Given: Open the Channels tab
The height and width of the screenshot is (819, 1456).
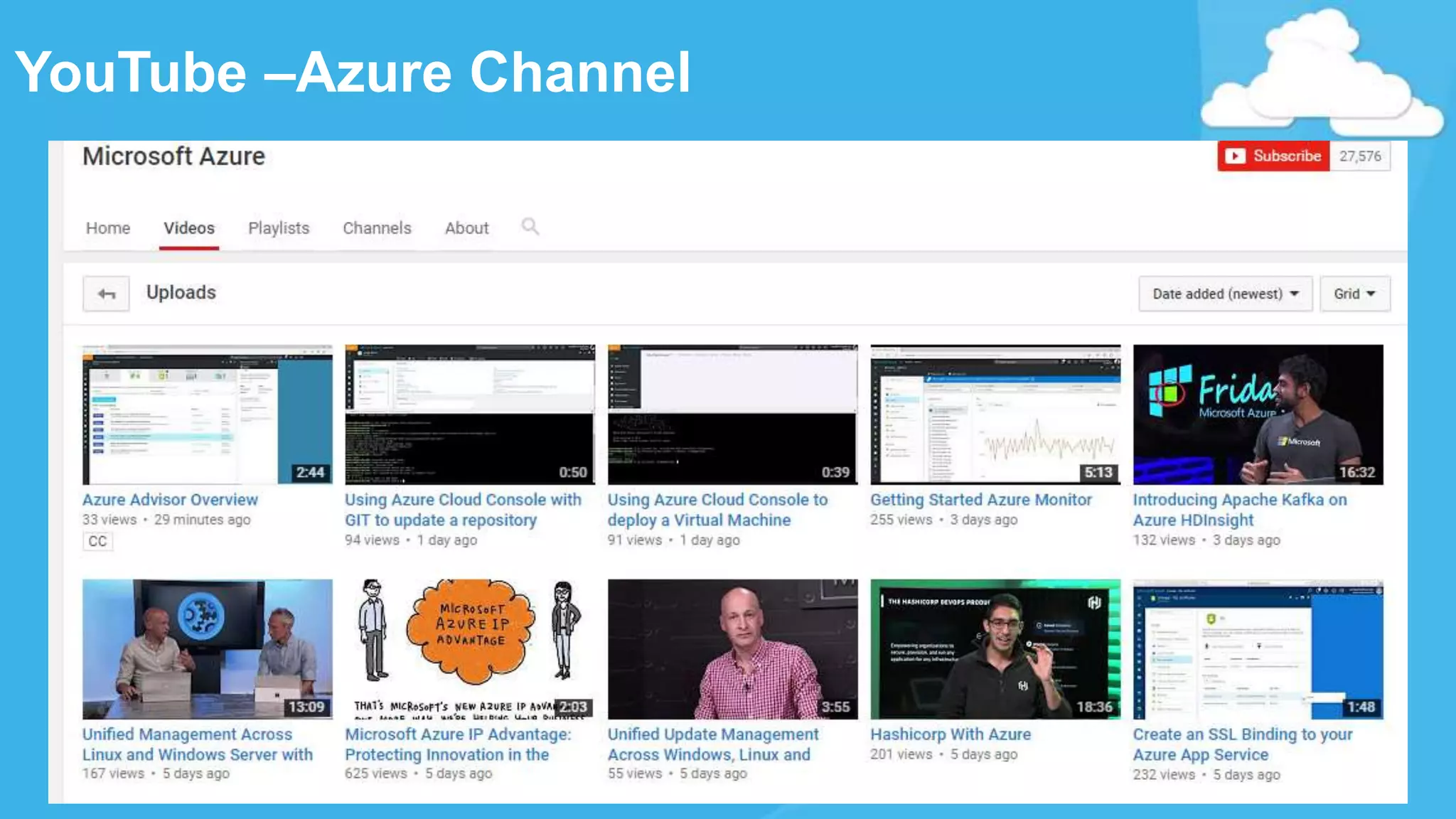Looking at the screenshot, I should point(377,228).
